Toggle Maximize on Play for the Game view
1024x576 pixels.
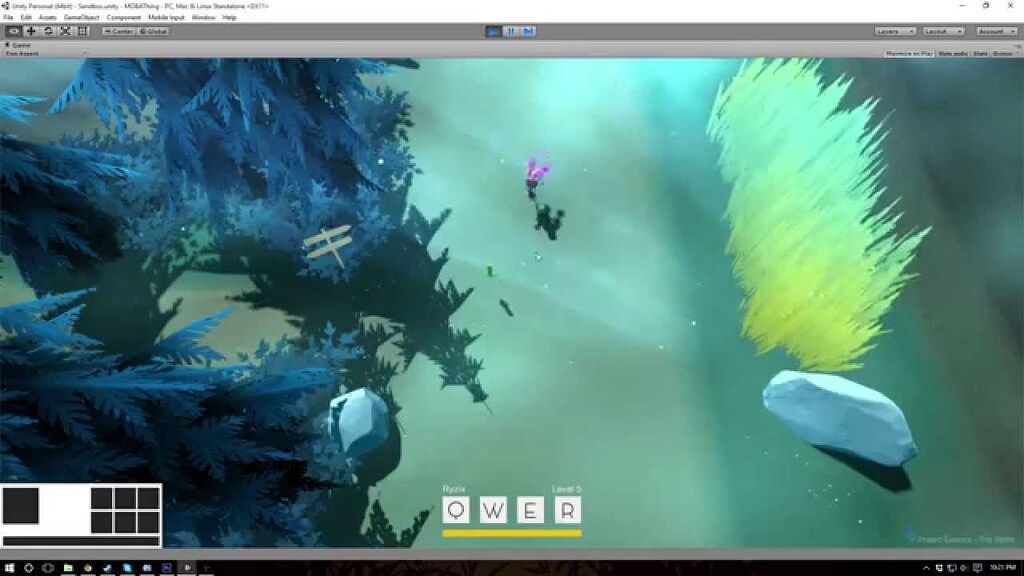[908, 52]
